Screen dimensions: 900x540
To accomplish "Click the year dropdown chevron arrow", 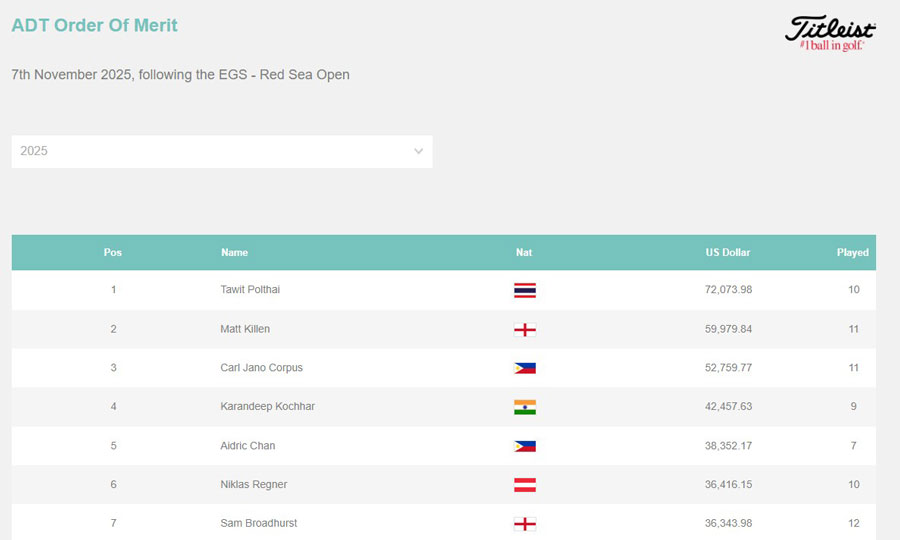I will tap(418, 151).
